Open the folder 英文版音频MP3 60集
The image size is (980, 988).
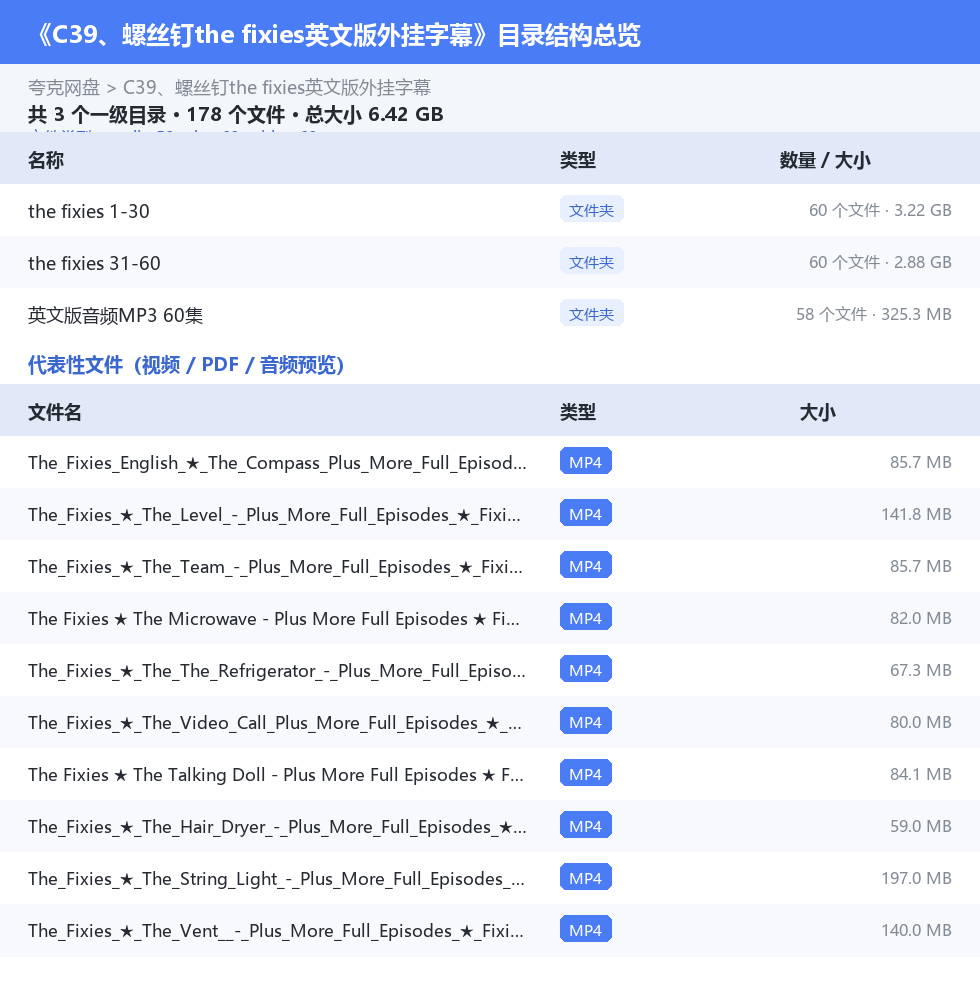115,315
